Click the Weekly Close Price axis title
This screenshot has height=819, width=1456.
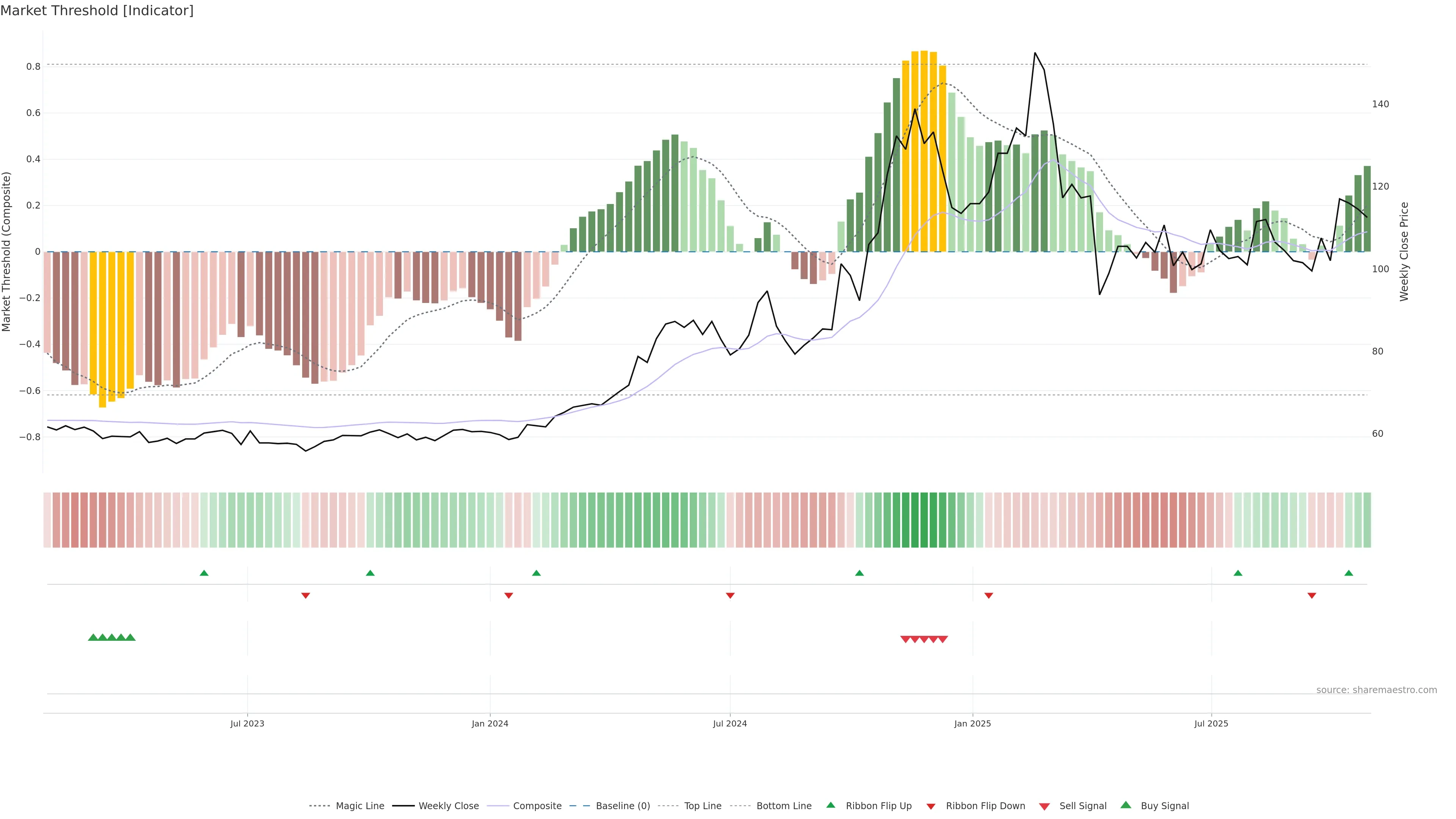pyautogui.click(x=1404, y=251)
